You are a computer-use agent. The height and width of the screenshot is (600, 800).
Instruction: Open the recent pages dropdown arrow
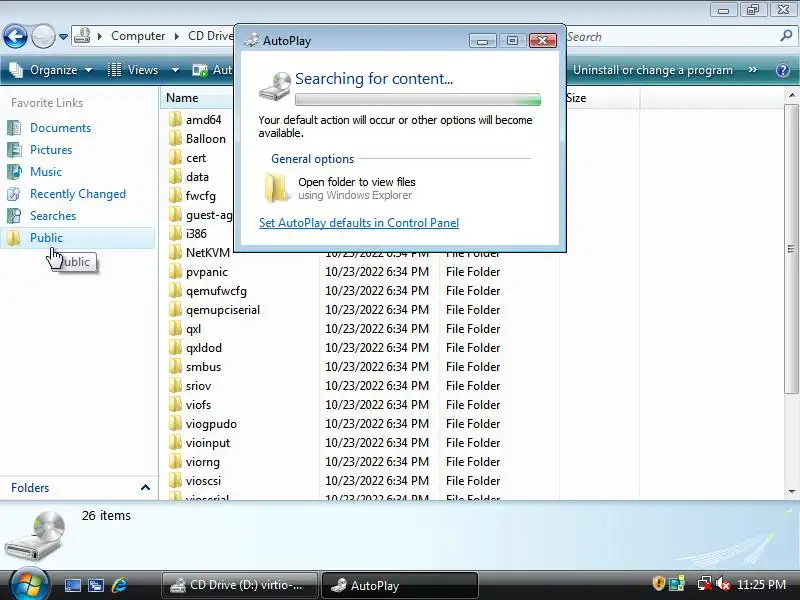[x=63, y=37]
